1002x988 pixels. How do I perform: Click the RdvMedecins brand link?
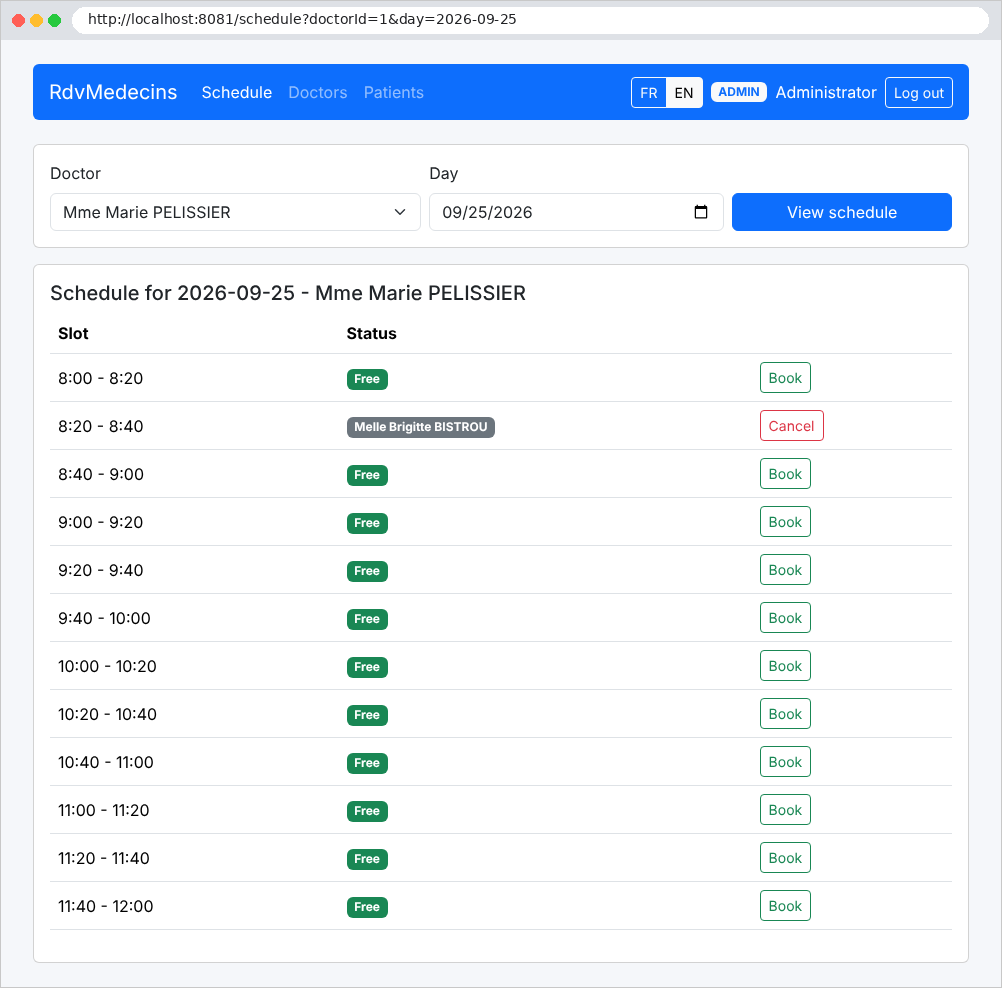[x=113, y=92]
